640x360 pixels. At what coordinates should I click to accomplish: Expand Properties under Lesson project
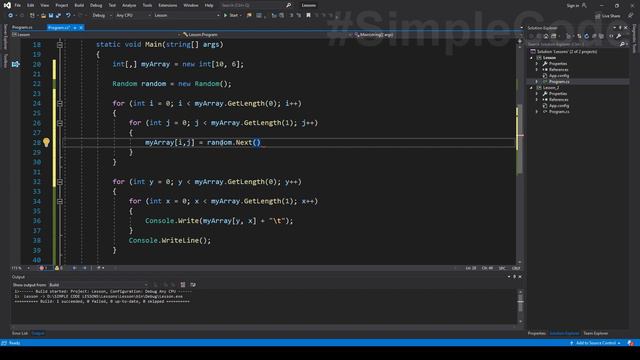click(537, 64)
